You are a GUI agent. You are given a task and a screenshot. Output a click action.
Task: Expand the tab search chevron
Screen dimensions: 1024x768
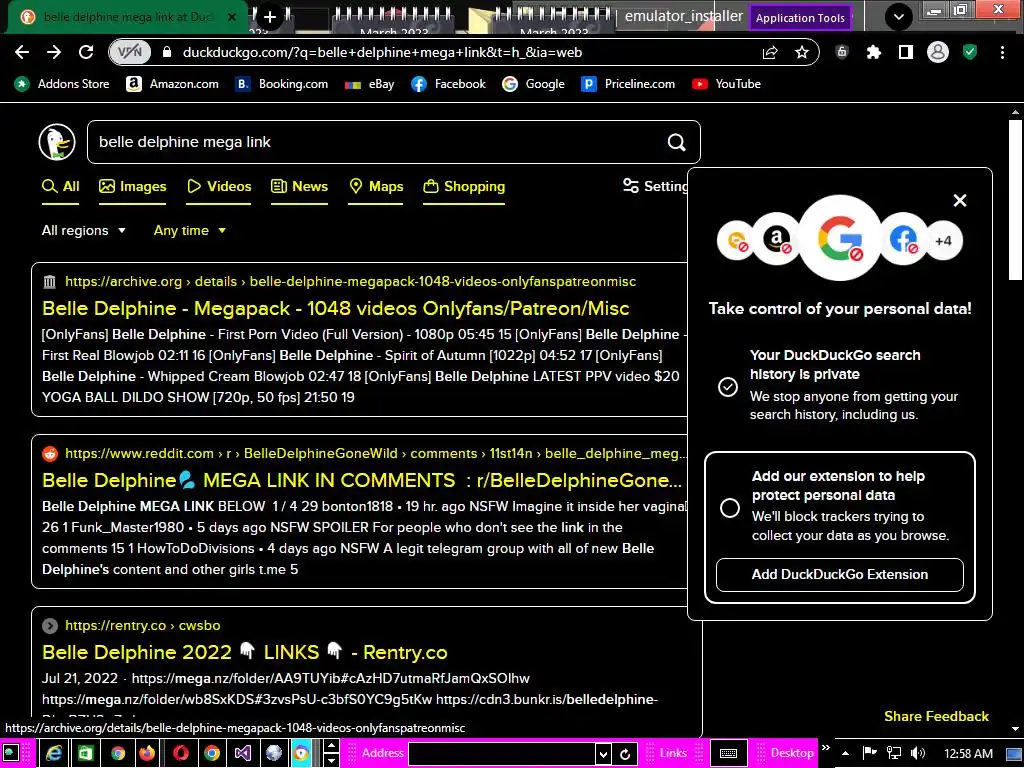tap(899, 17)
